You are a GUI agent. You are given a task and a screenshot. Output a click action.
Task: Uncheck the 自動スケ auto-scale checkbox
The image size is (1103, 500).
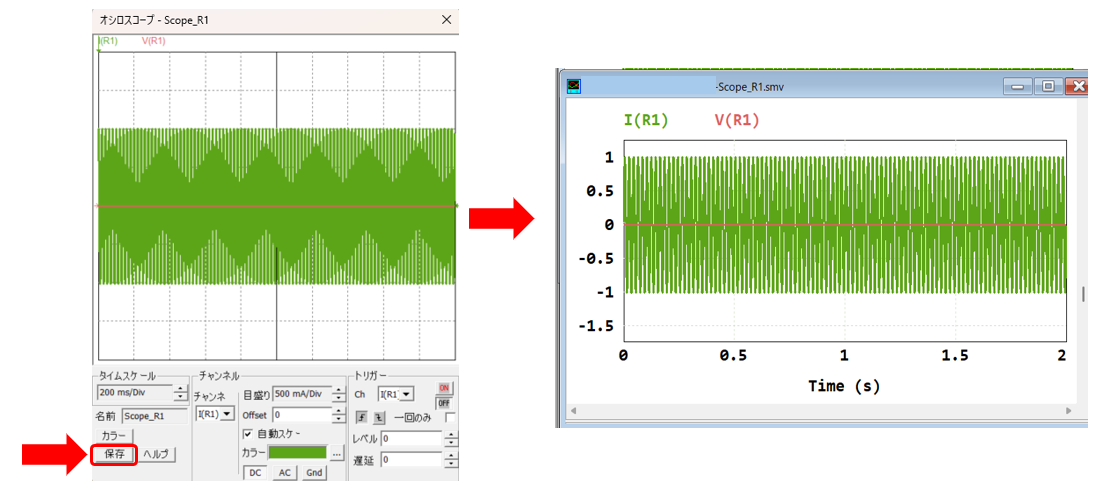(x=248, y=434)
